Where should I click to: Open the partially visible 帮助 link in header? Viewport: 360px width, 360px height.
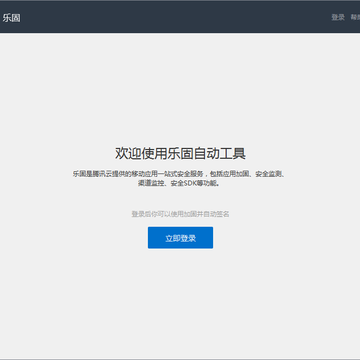[355, 17]
